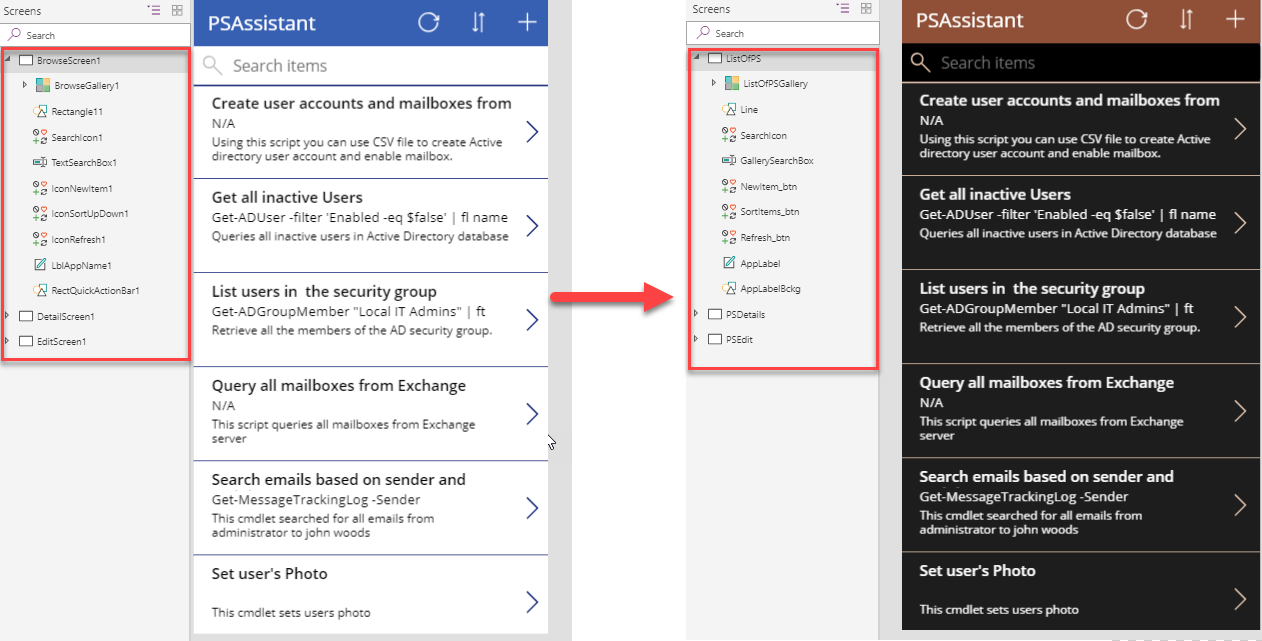Switch left Screens panel to thumbnail view
Viewport: 1262px width, 641px height.
[177, 9]
